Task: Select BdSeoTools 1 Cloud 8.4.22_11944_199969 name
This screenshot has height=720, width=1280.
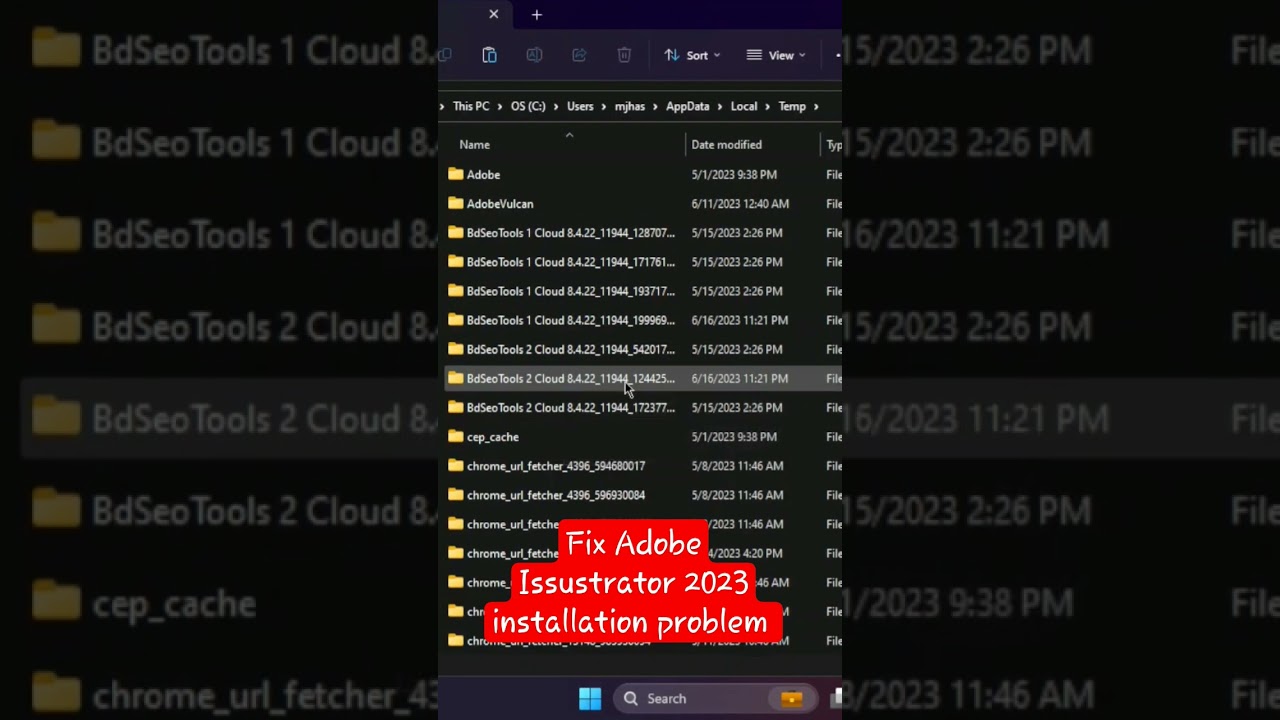Action: coord(571,320)
